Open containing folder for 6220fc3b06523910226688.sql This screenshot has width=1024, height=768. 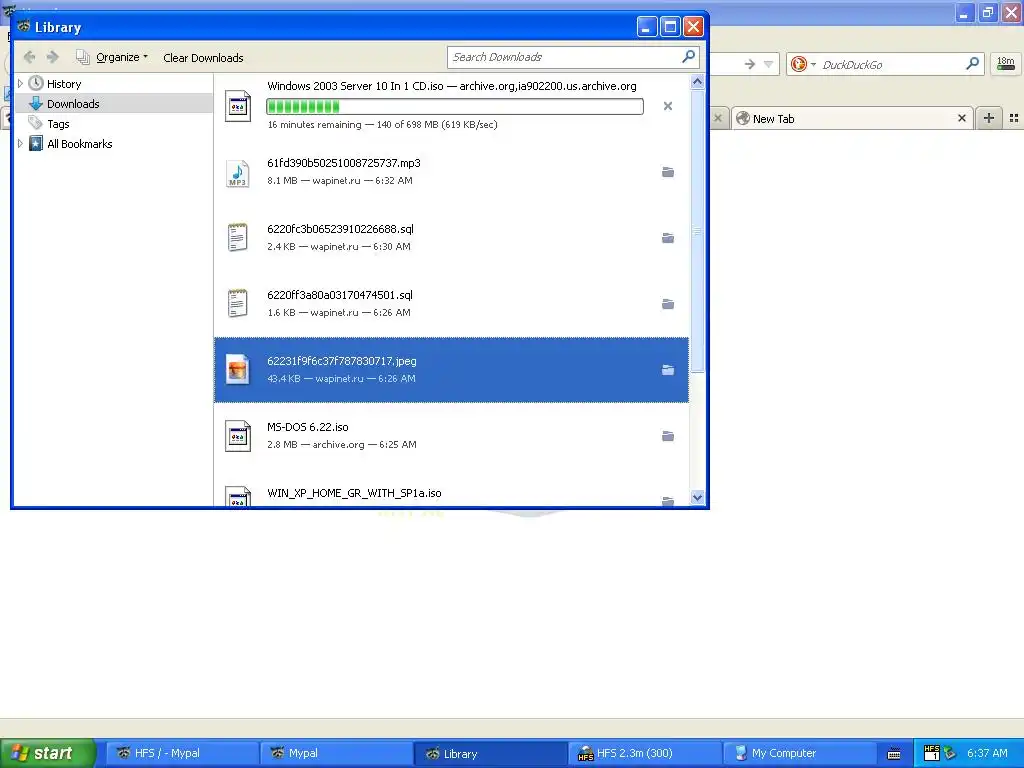[667, 238]
